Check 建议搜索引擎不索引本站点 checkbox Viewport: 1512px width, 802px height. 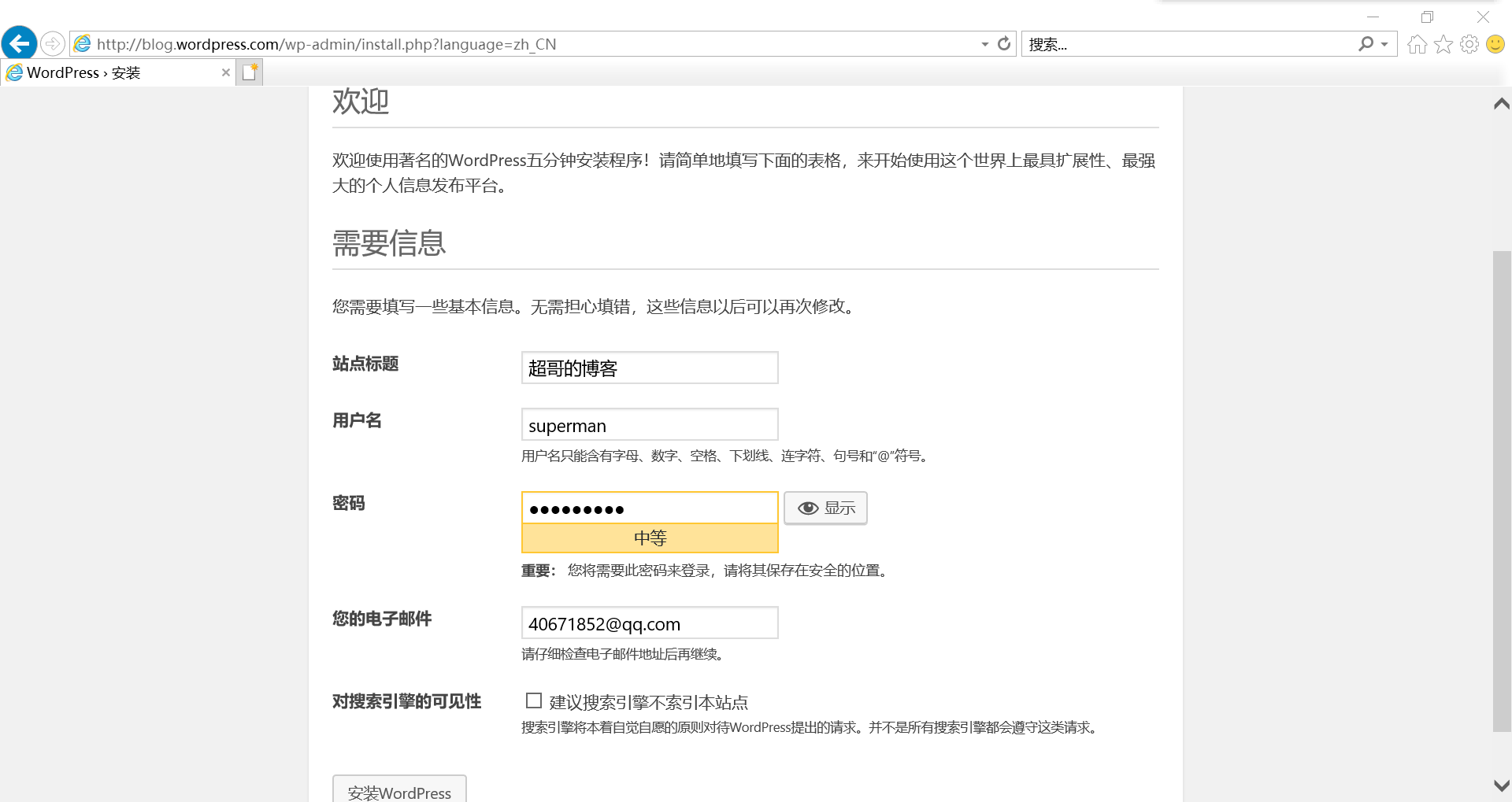pos(534,700)
